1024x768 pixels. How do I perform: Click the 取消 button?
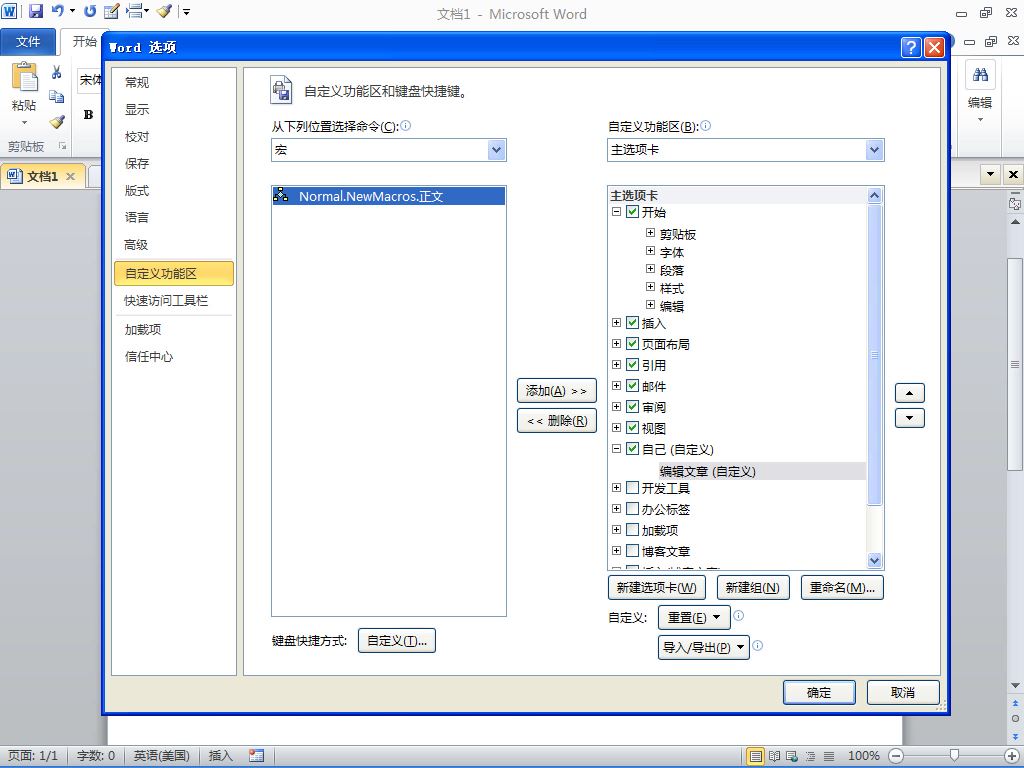[903, 692]
